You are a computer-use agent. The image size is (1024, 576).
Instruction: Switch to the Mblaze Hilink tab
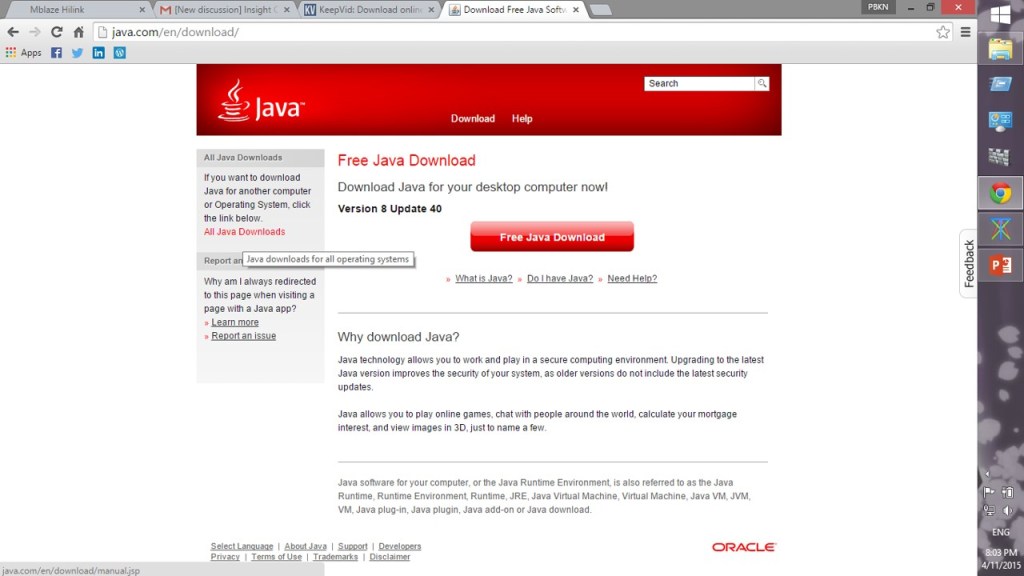coord(75,10)
